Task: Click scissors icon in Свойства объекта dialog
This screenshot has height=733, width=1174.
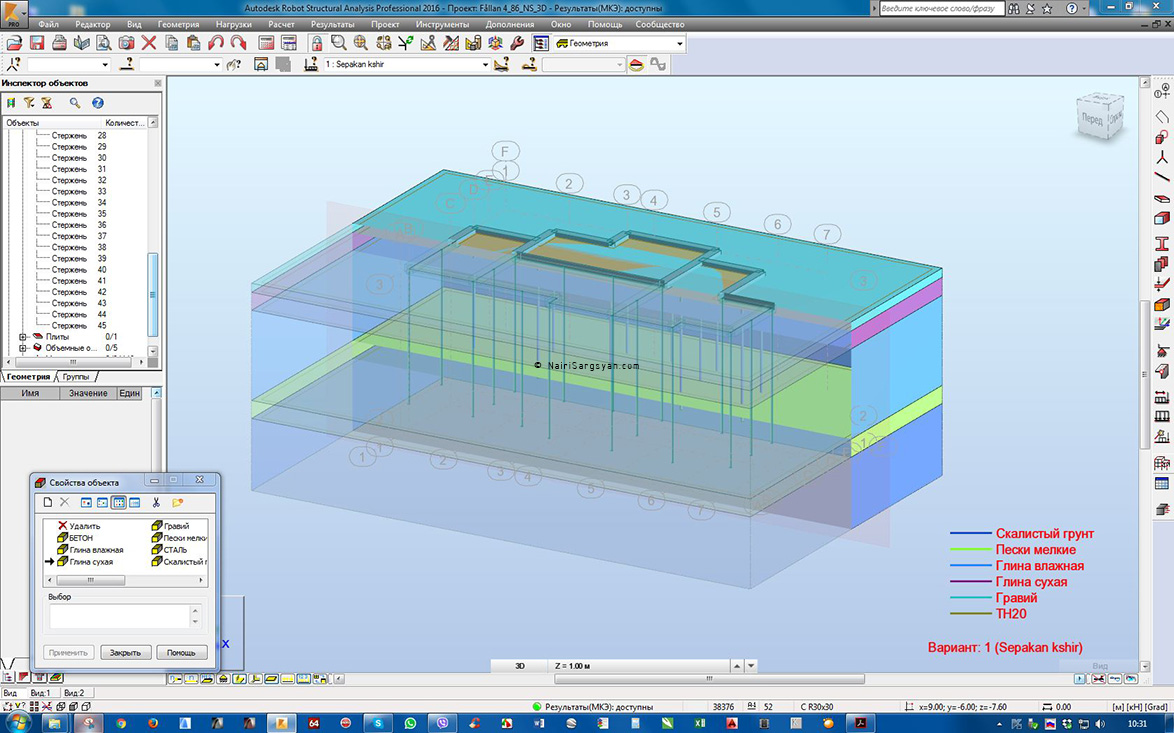Action: coord(156,502)
